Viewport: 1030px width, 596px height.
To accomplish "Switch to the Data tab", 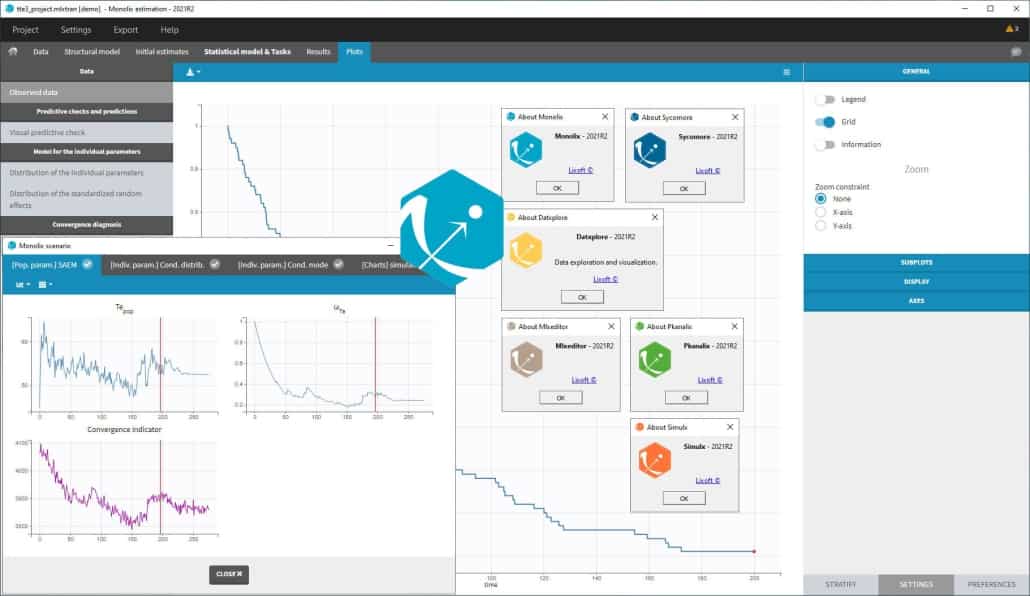I will (x=41, y=51).
